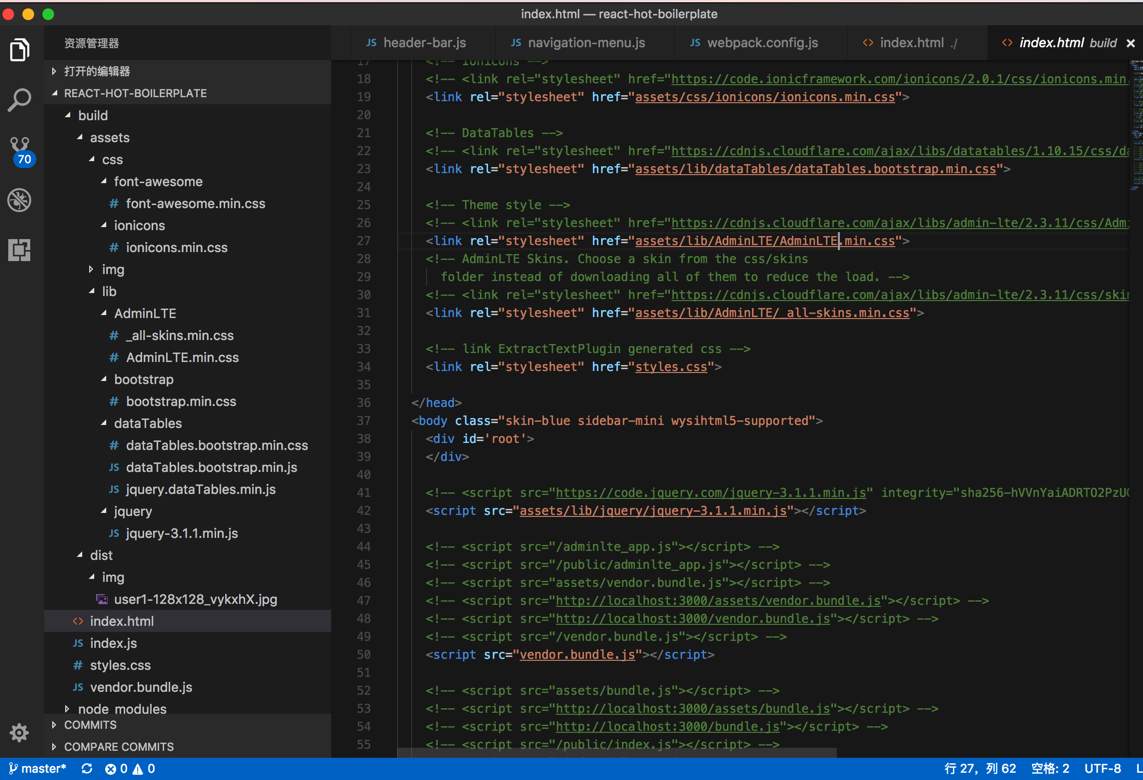Open jquery-3.1.1.min.js in file tree

181,533
